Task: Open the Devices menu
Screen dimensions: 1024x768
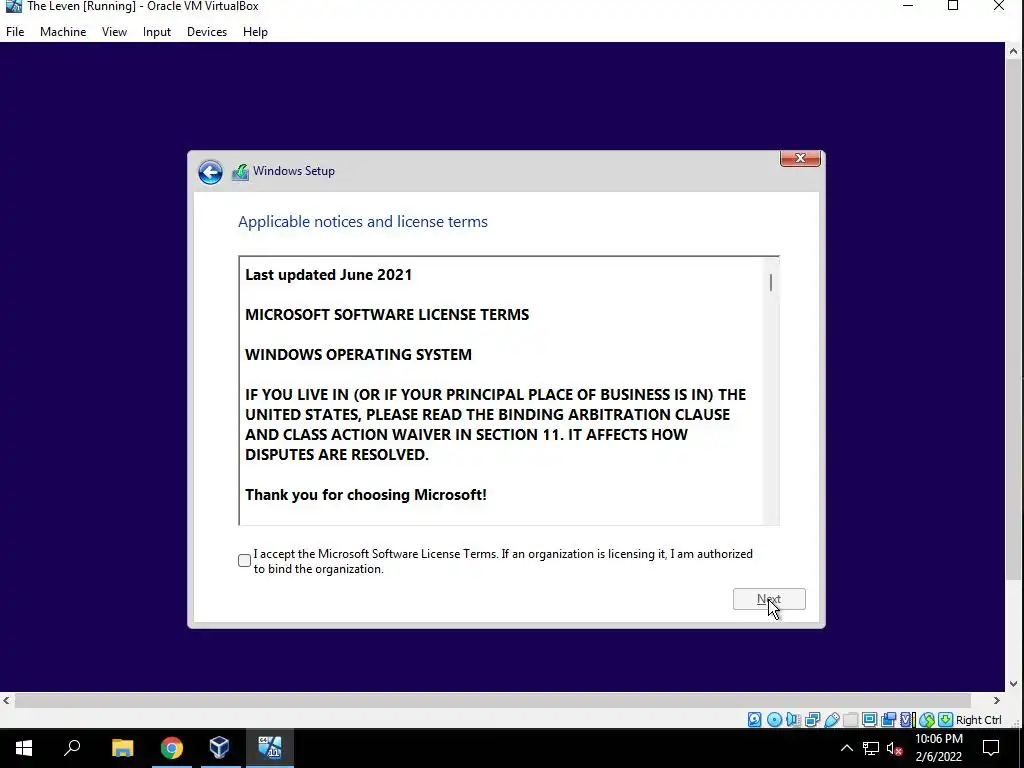Action: click(x=206, y=31)
